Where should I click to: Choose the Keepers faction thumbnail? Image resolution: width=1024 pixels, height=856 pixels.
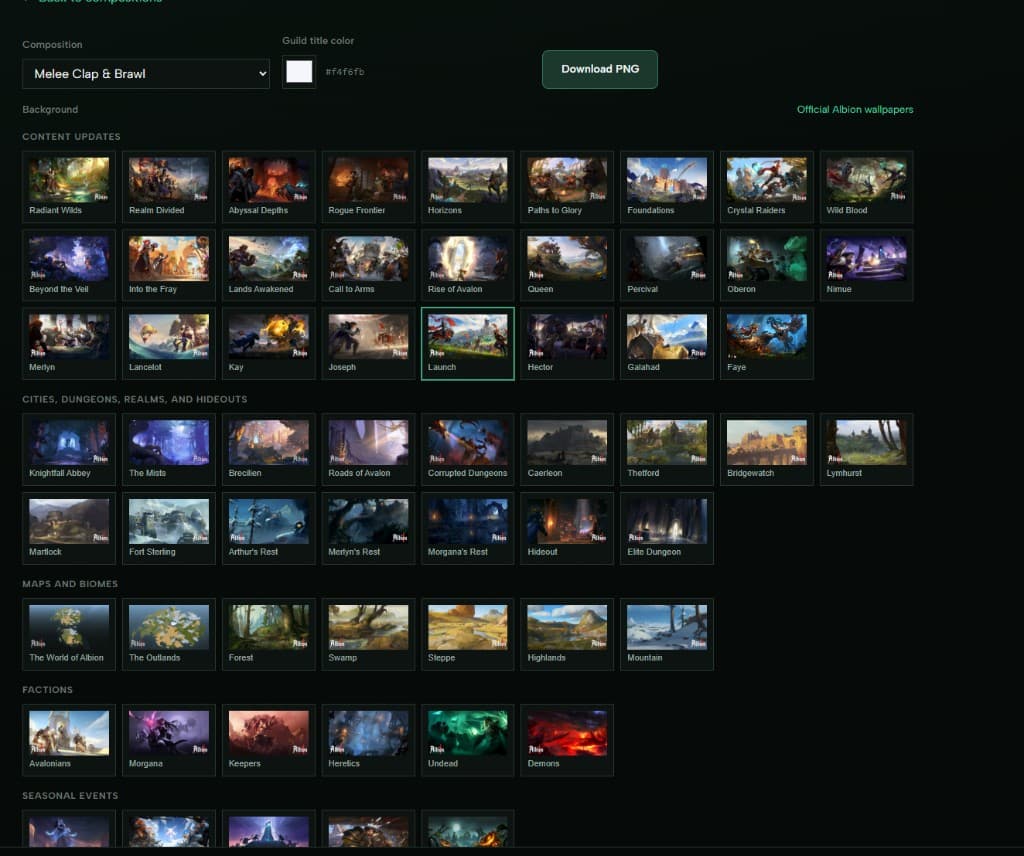(x=268, y=740)
